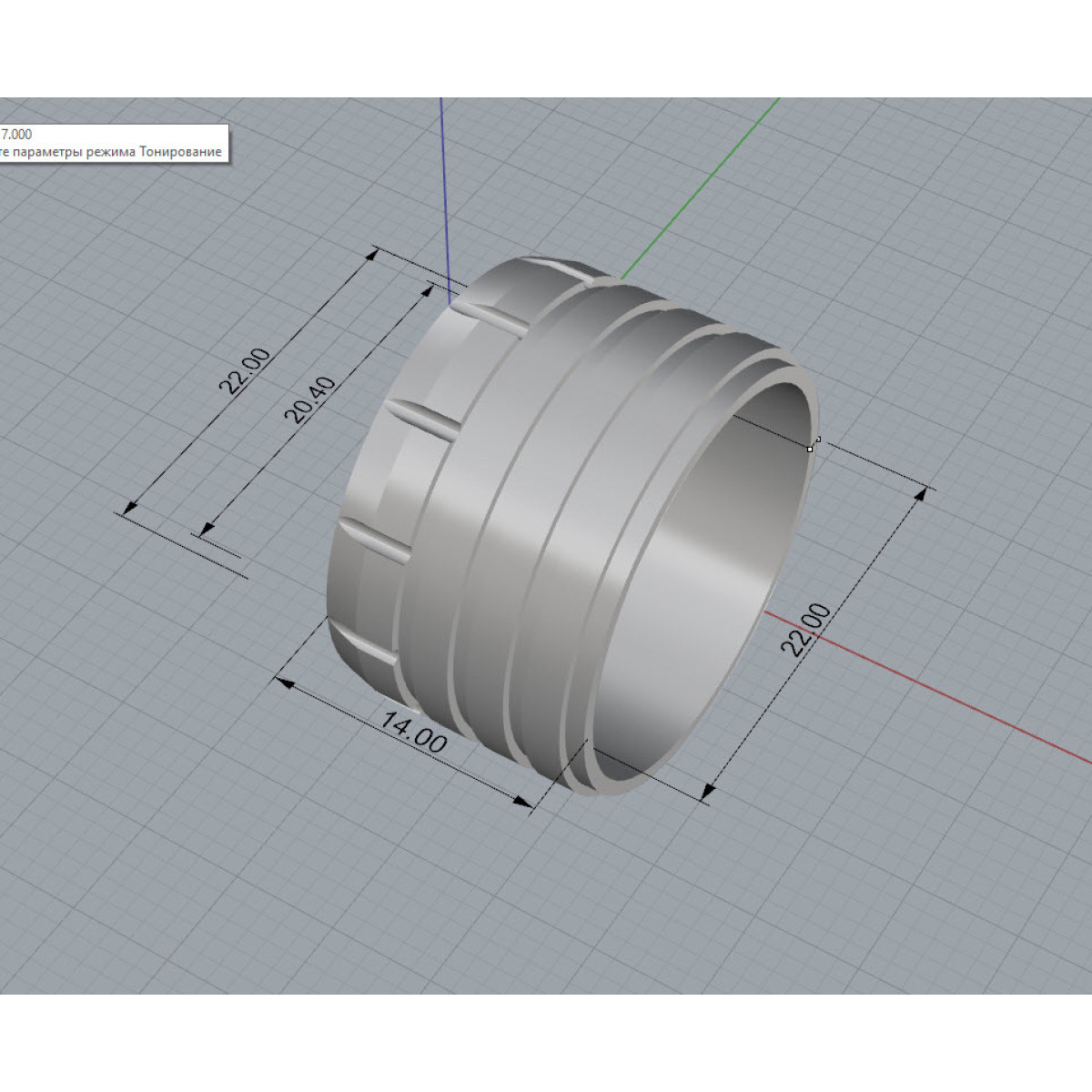The height and width of the screenshot is (1092, 1092).
Task: Click lower arrowhead of left 22.00 dimension
Action: 131,507
